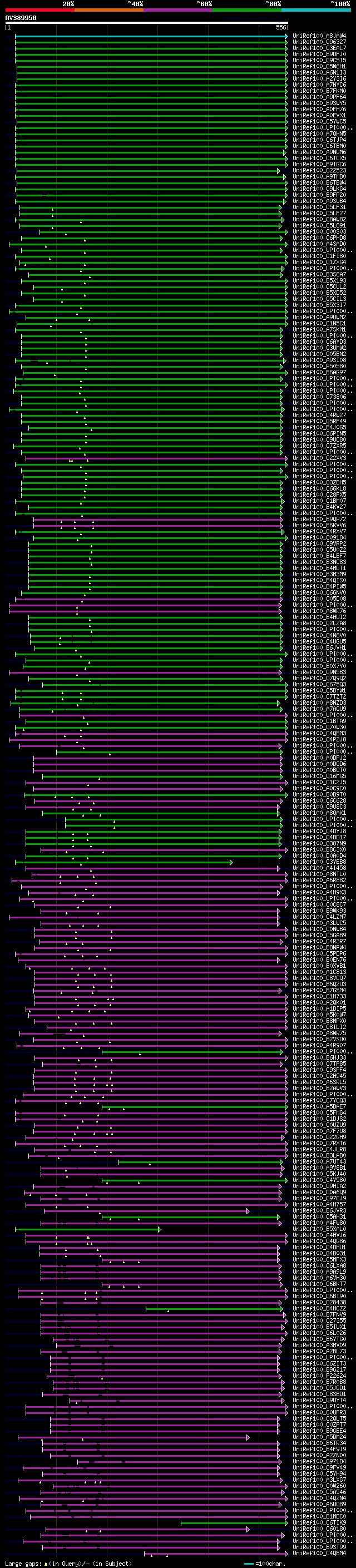Open hit UniRef100_C1BM07
The height and width of the screenshot is (1568, 356).
[x=319, y=501]
